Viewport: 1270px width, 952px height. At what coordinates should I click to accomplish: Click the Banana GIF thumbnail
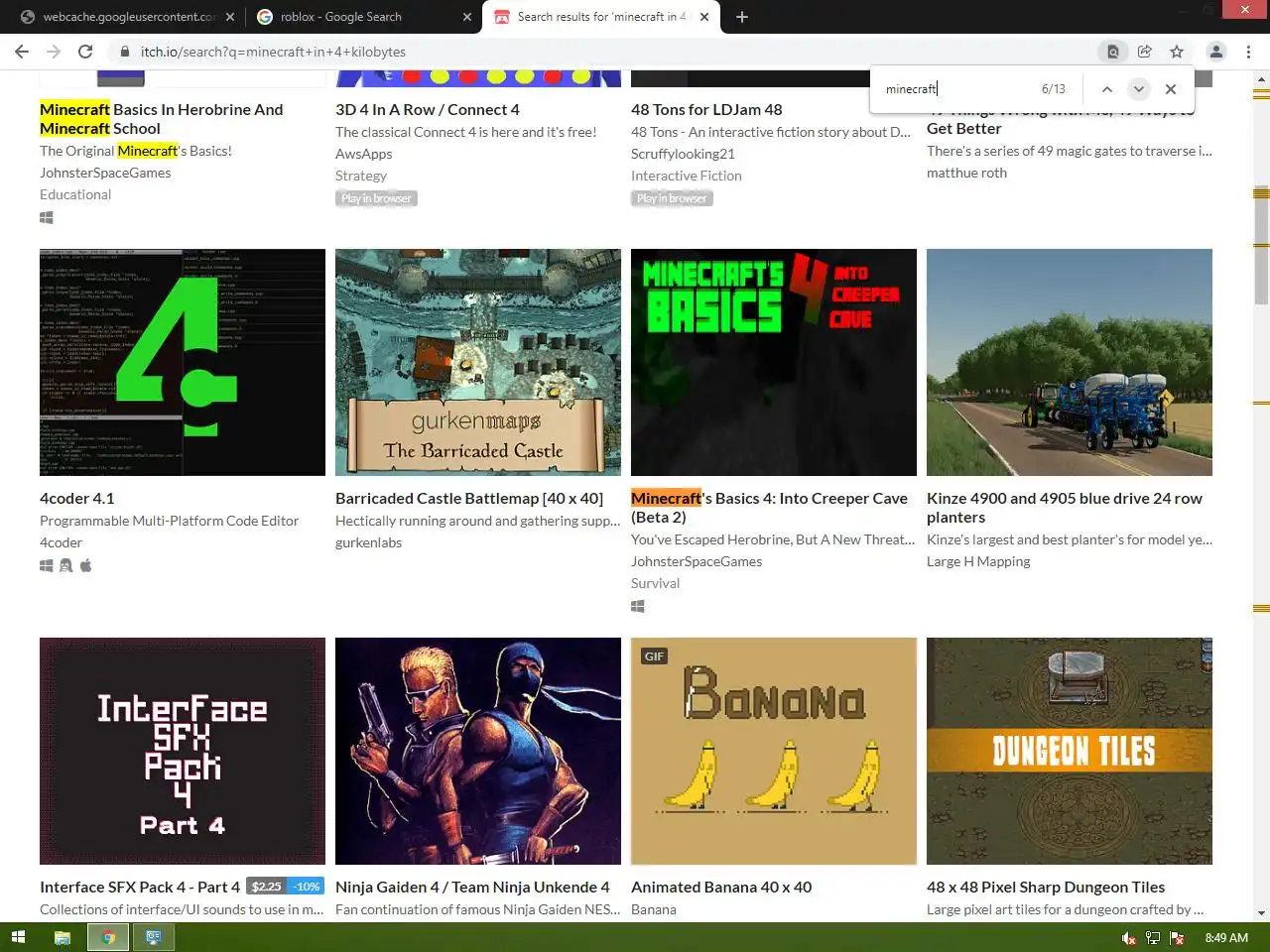click(x=774, y=751)
